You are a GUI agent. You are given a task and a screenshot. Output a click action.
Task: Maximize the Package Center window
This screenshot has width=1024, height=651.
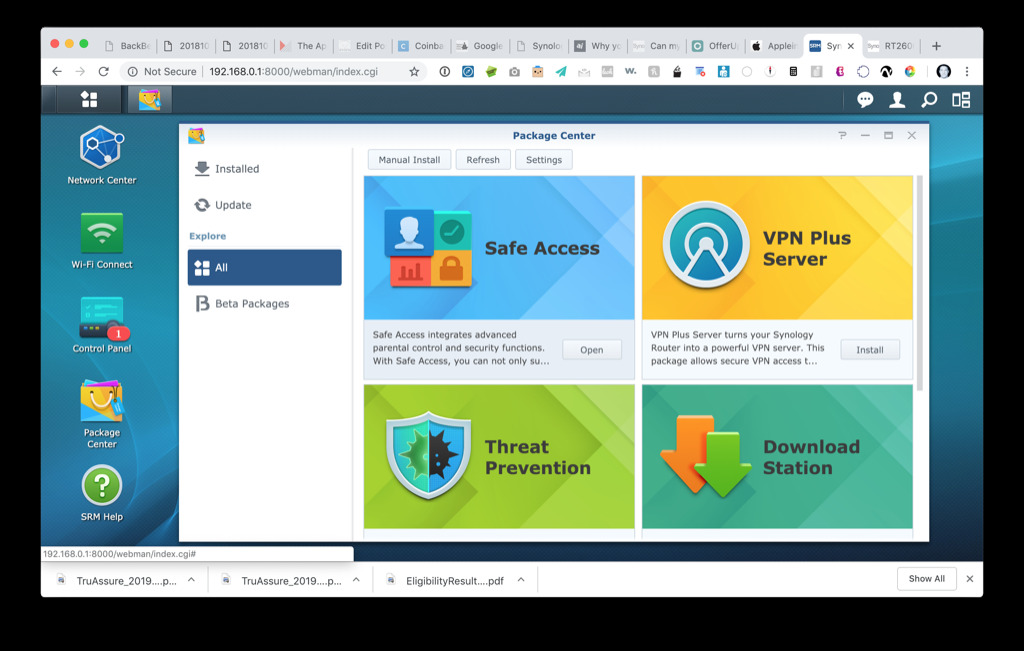[x=888, y=135]
